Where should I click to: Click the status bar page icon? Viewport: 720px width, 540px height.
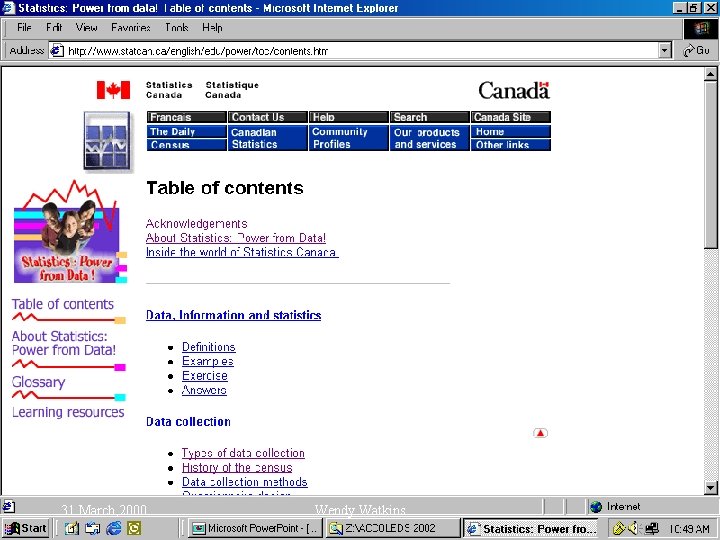[x=9, y=506]
